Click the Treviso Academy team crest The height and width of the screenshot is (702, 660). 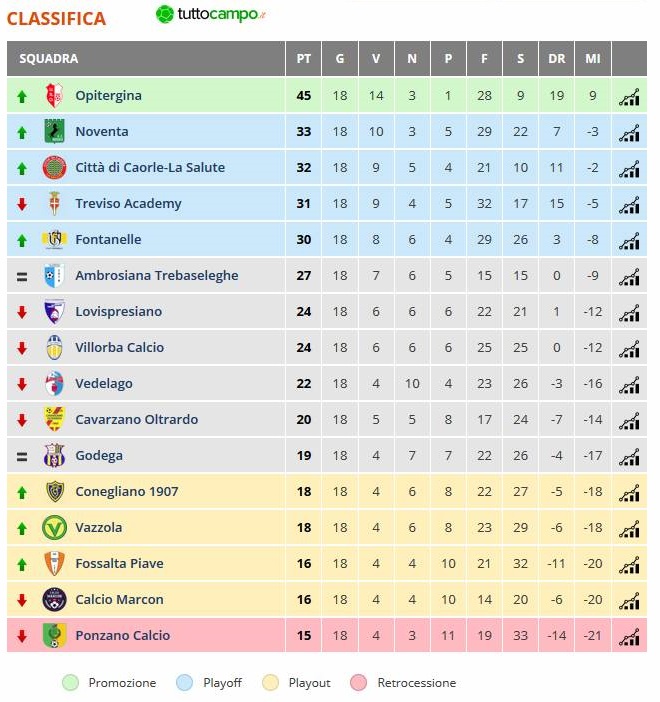(54, 203)
